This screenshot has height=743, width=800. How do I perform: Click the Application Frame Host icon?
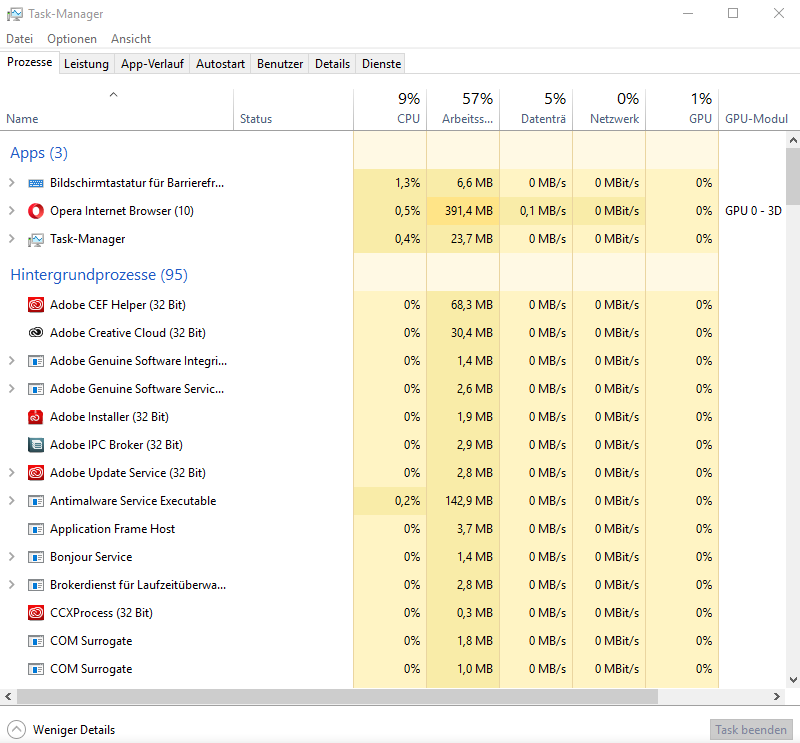36,529
